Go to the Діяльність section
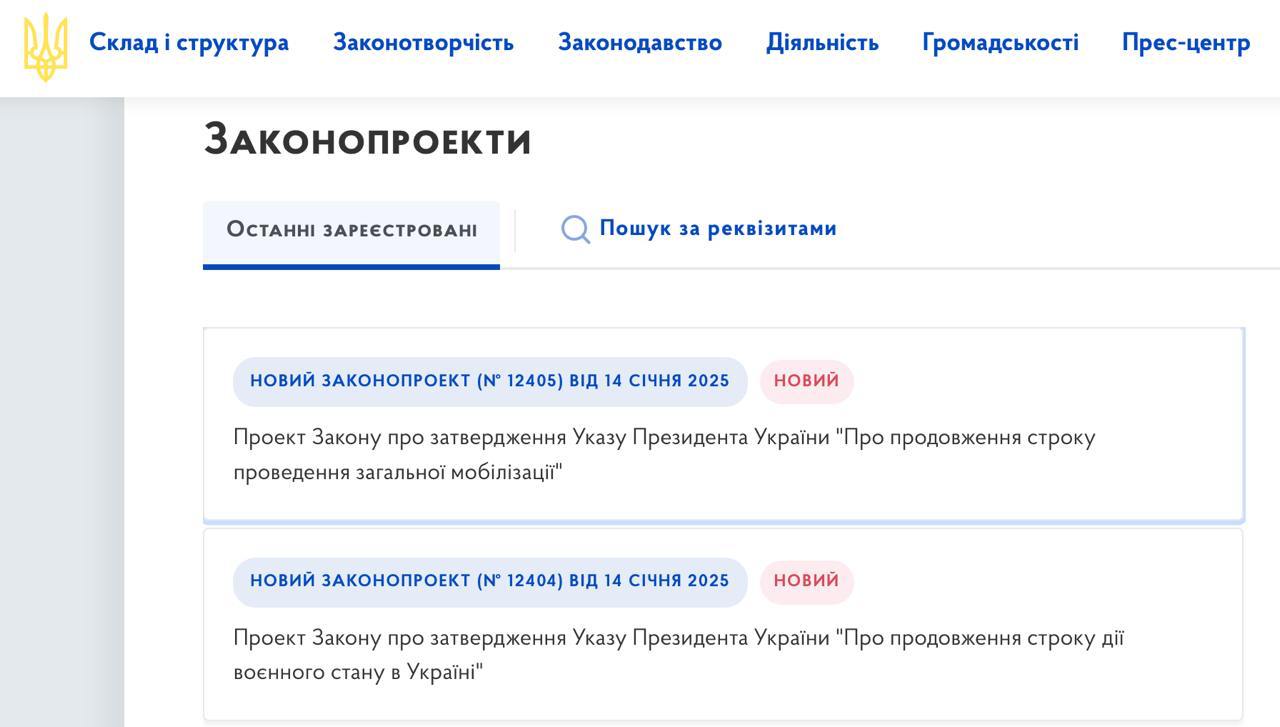This screenshot has width=1280, height=727. click(822, 43)
